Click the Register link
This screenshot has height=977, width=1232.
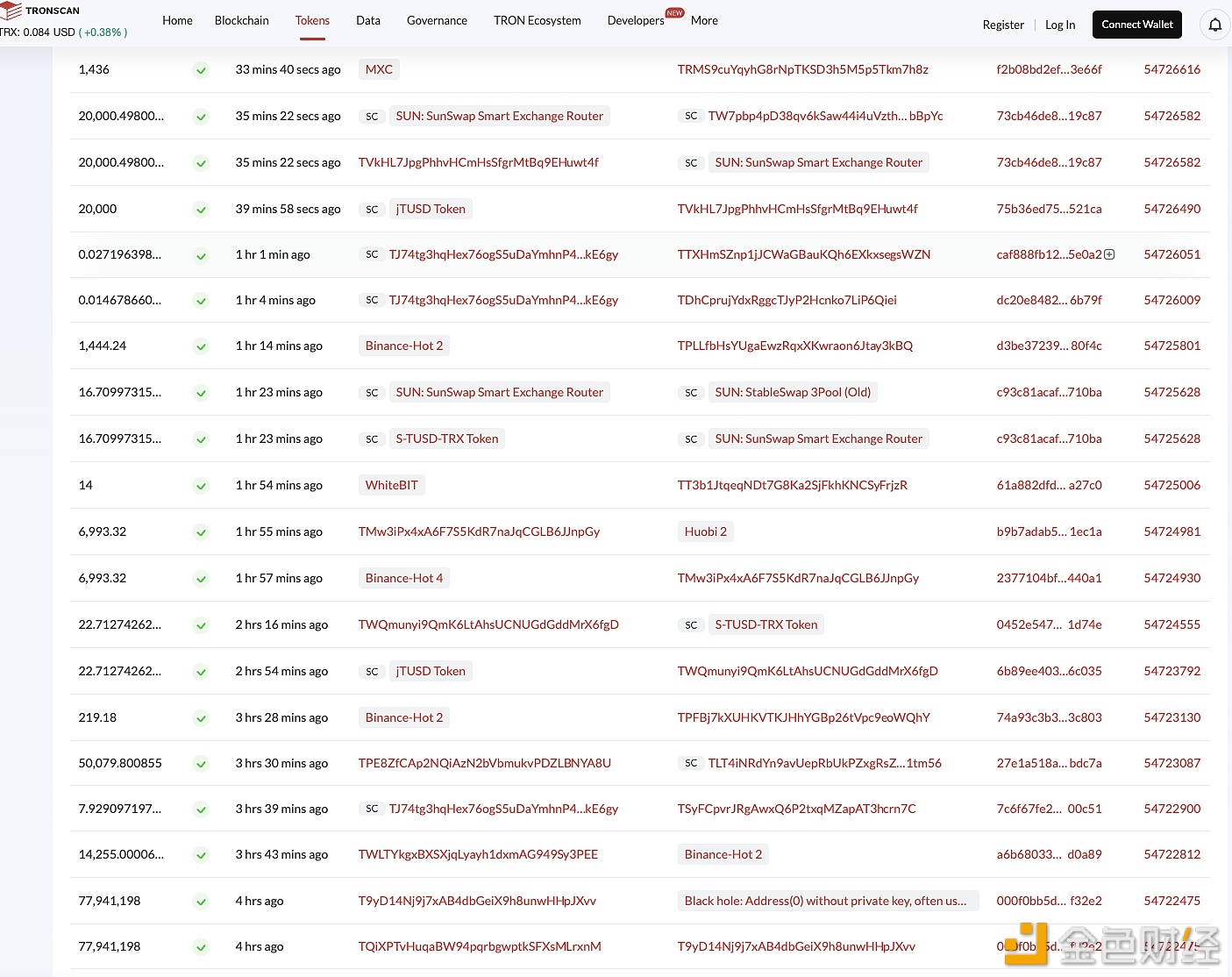point(1003,25)
